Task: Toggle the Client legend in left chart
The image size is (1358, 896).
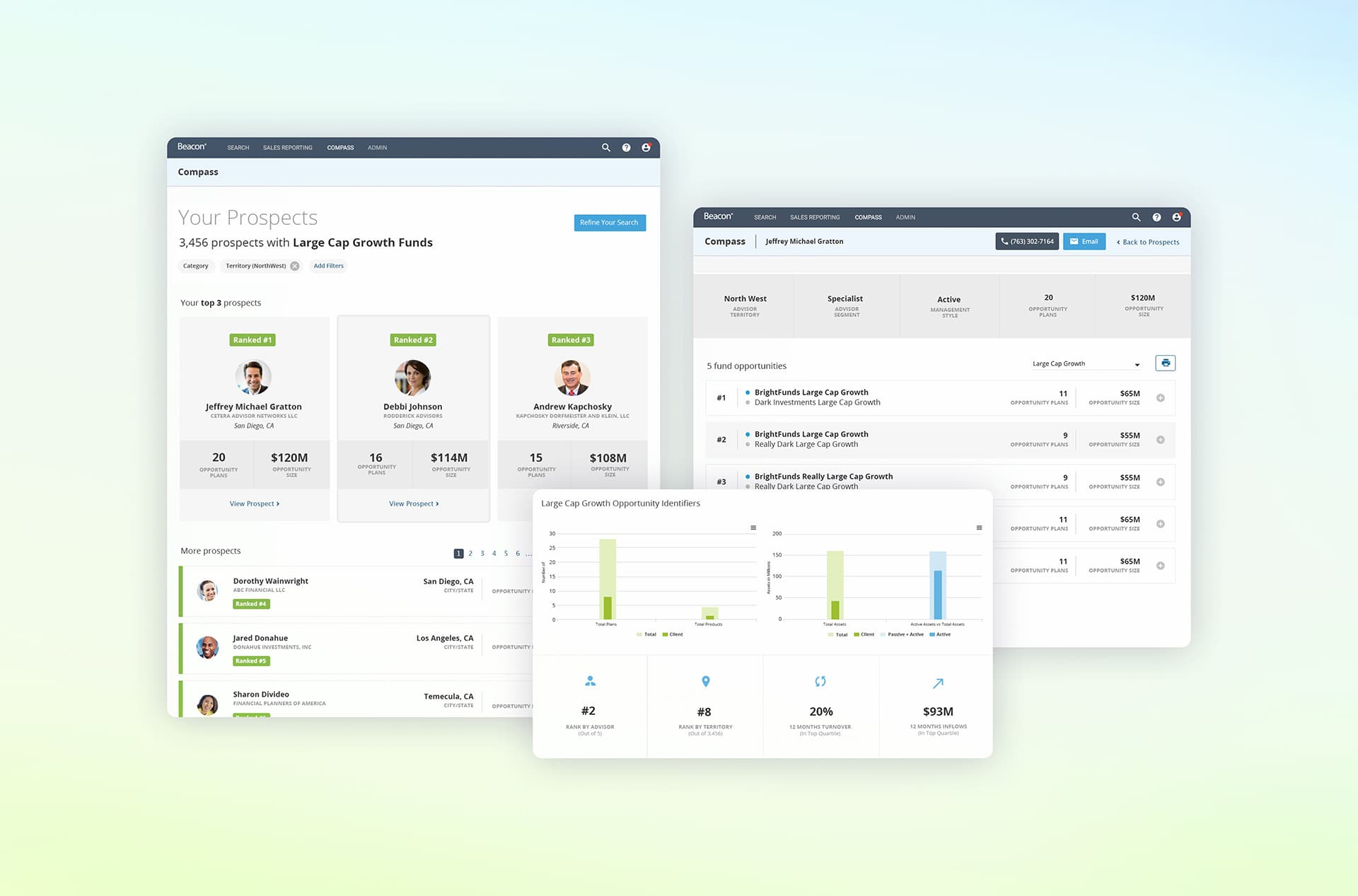Action: coord(673,634)
